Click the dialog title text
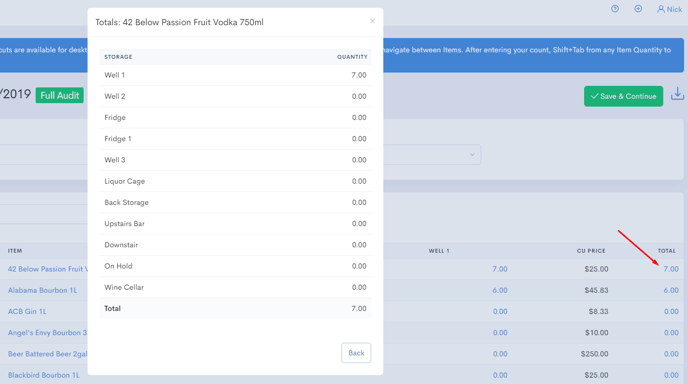This screenshot has height=384, width=688. point(179,22)
